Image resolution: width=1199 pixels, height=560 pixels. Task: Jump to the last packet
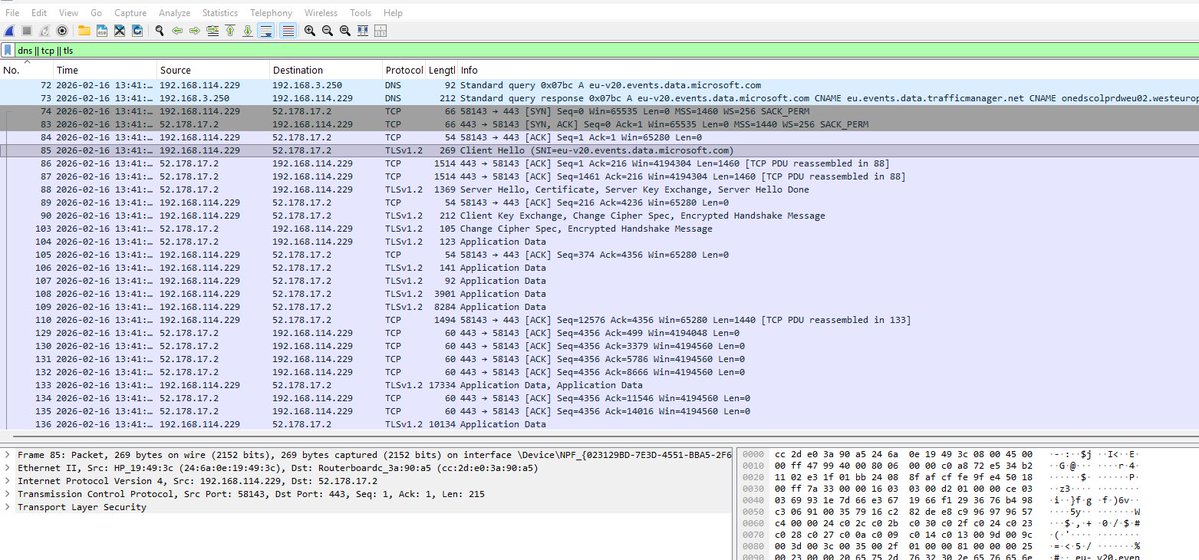(247, 31)
